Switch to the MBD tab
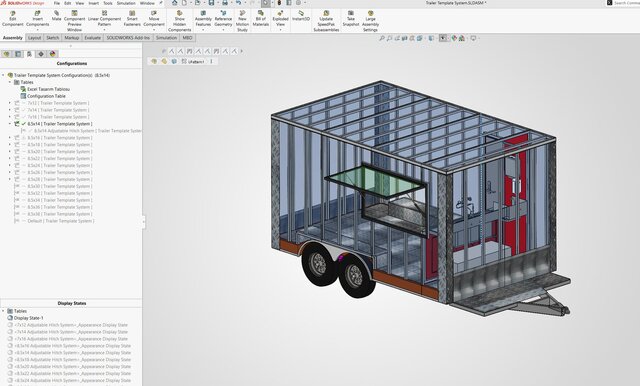The image size is (640, 386). pos(187,38)
